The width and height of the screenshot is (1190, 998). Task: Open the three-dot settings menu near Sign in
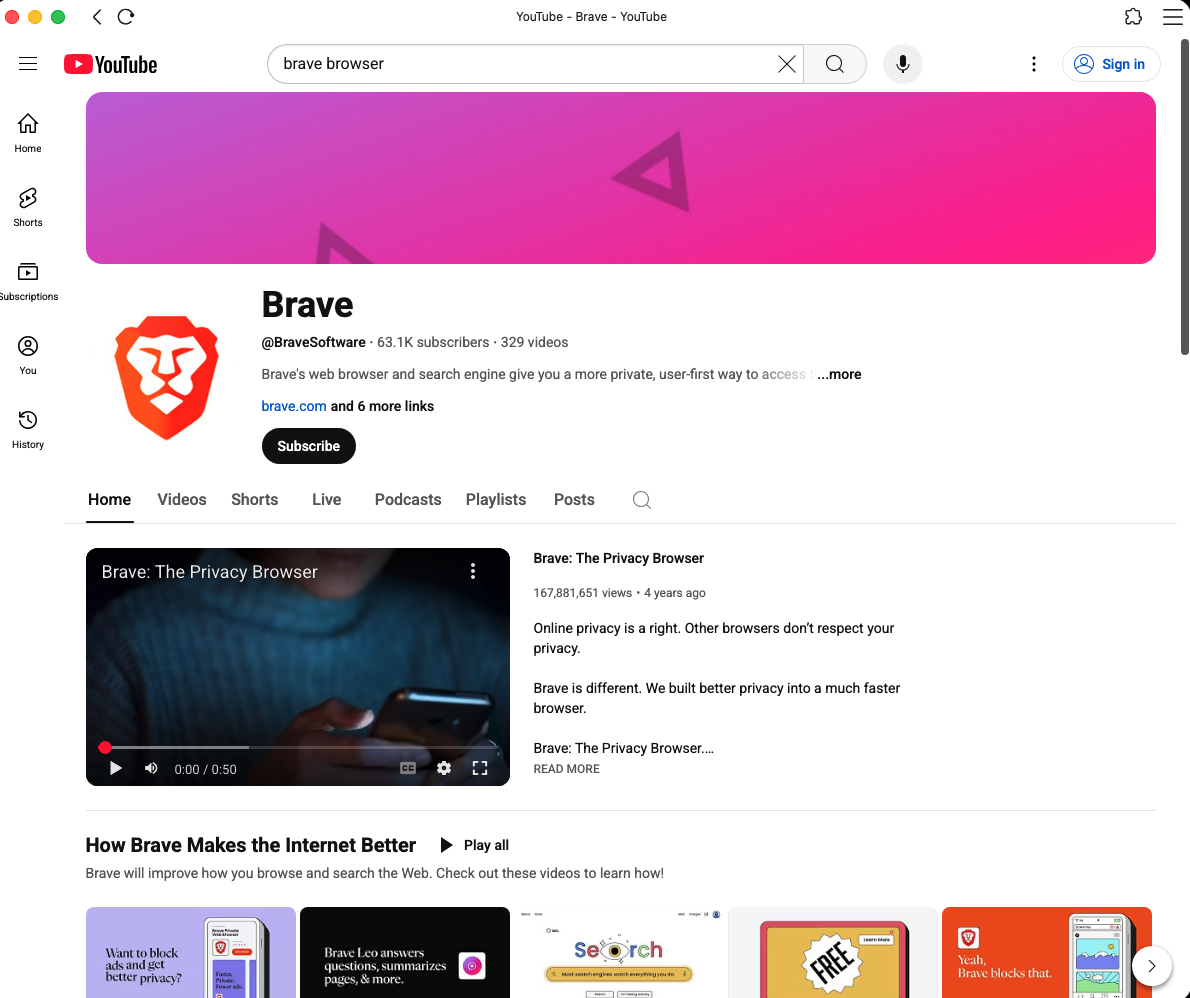coord(1034,64)
